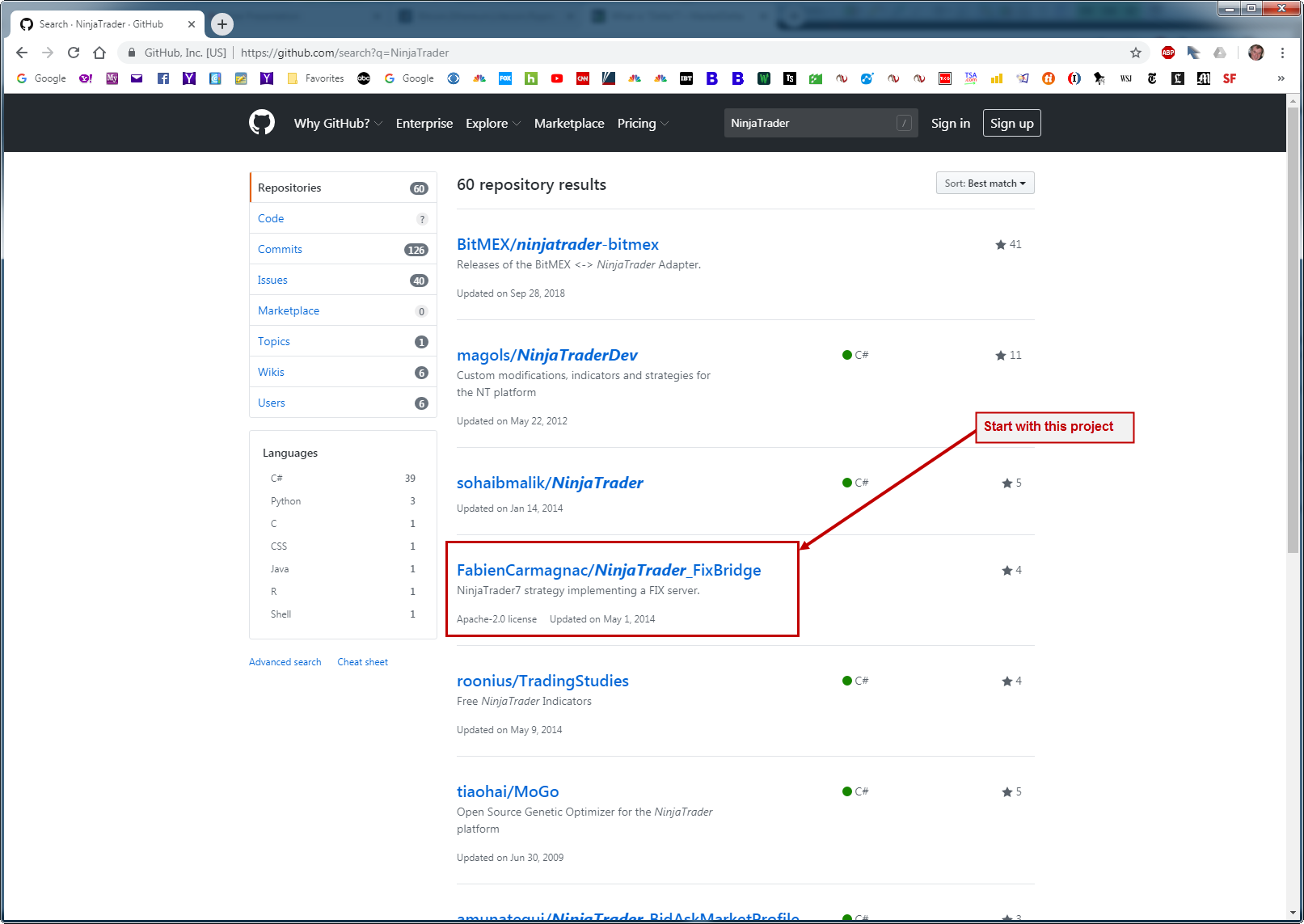Screen dimensions: 1304x924
Task: Open the AdBlock Plus extension
Action: point(1167,53)
